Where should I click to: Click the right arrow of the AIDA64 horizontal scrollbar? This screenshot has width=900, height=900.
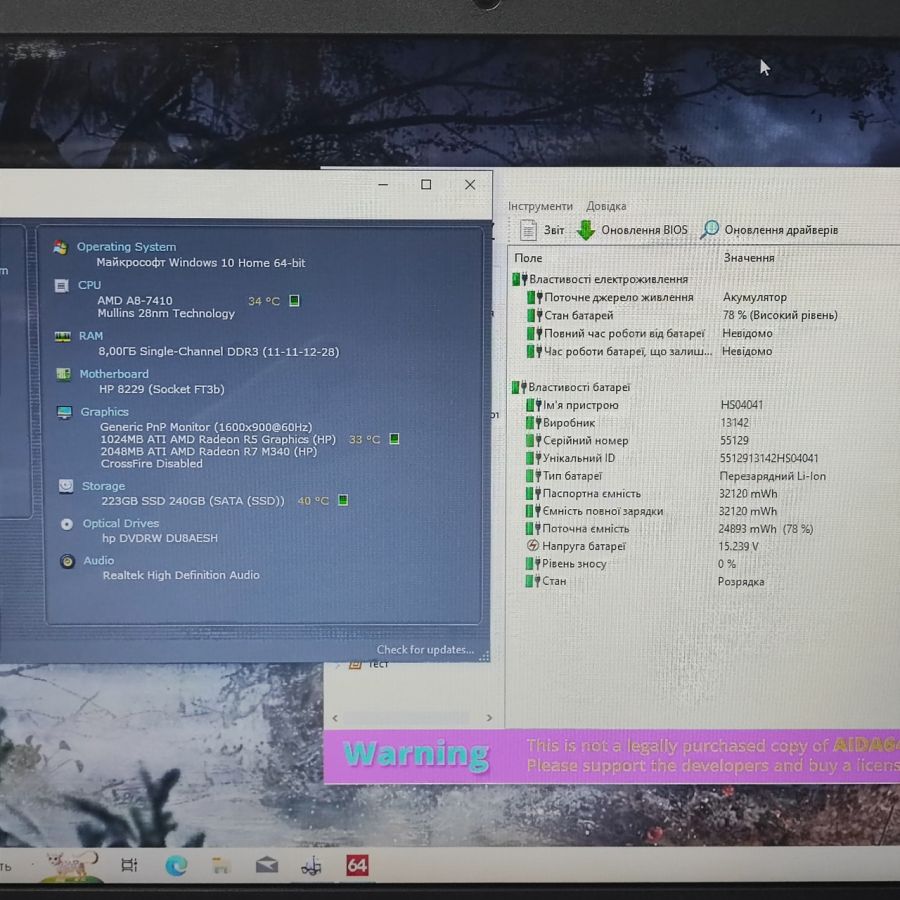[489, 717]
